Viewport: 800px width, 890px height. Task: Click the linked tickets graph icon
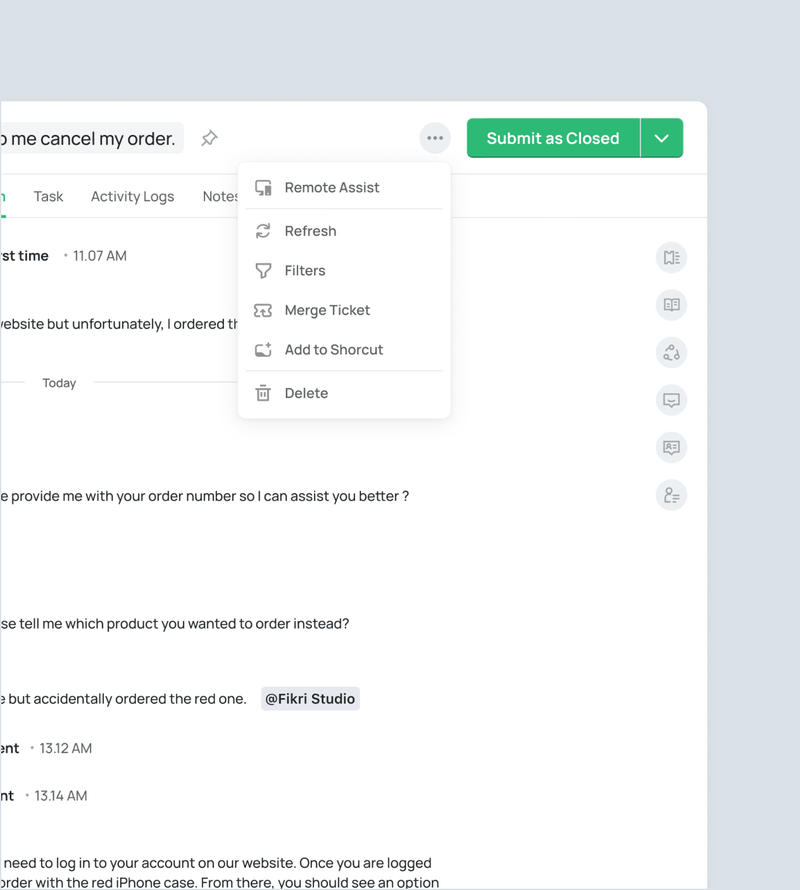(671, 352)
